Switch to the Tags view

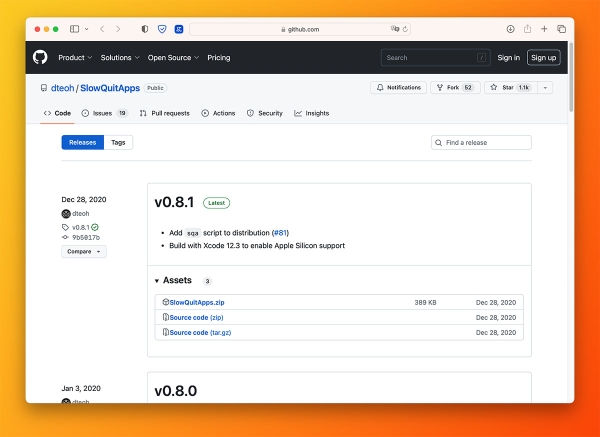pyautogui.click(x=118, y=143)
